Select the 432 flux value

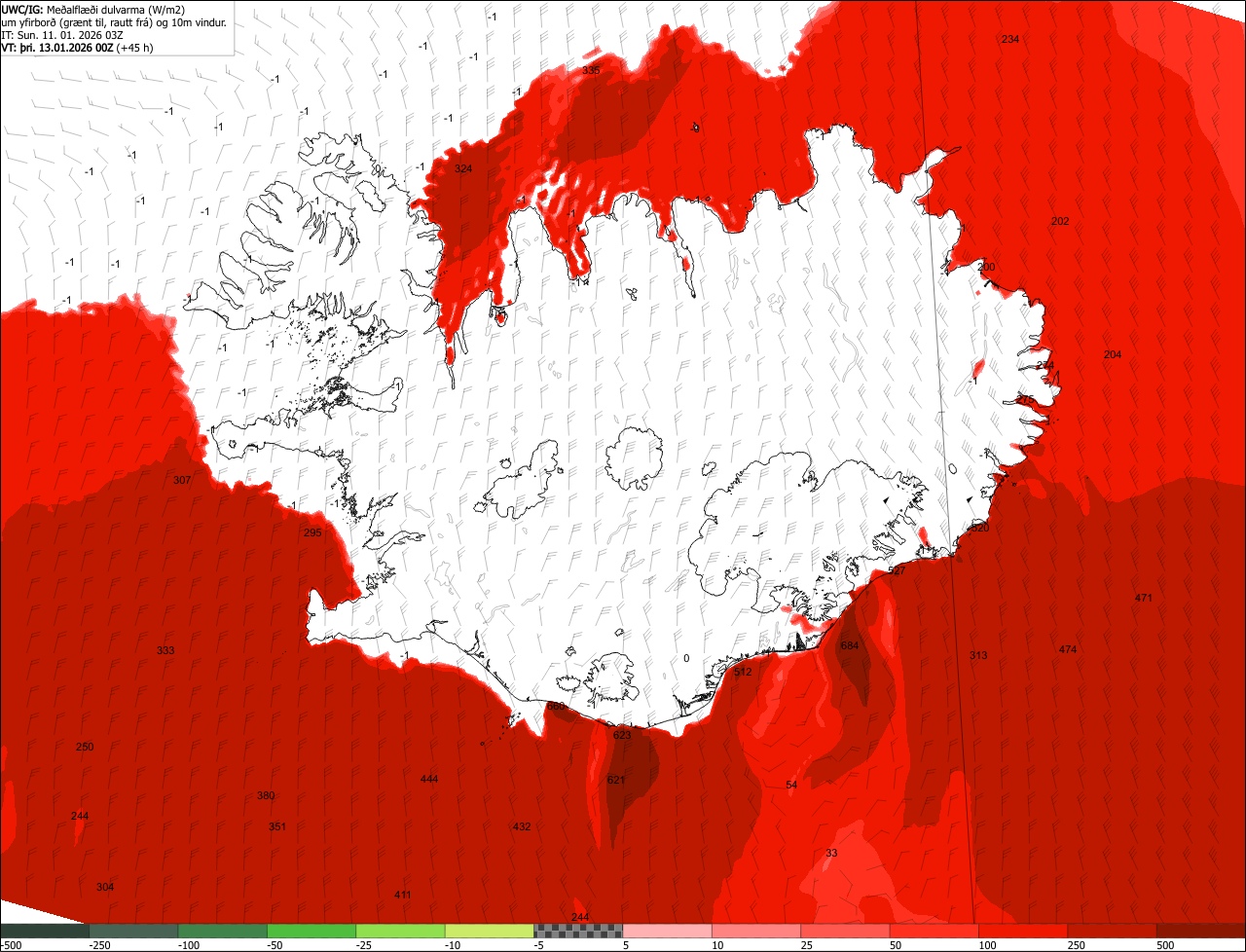(522, 827)
